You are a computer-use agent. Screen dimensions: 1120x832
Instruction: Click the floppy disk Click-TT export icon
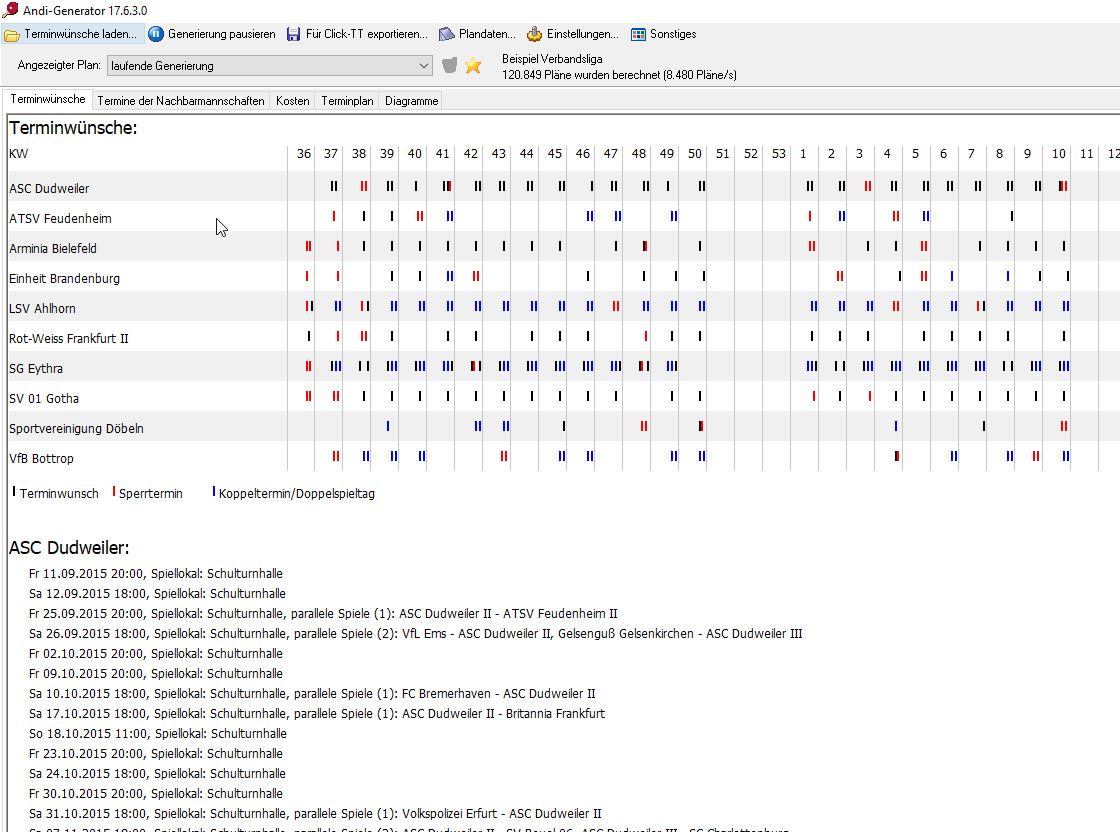[293, 34]
